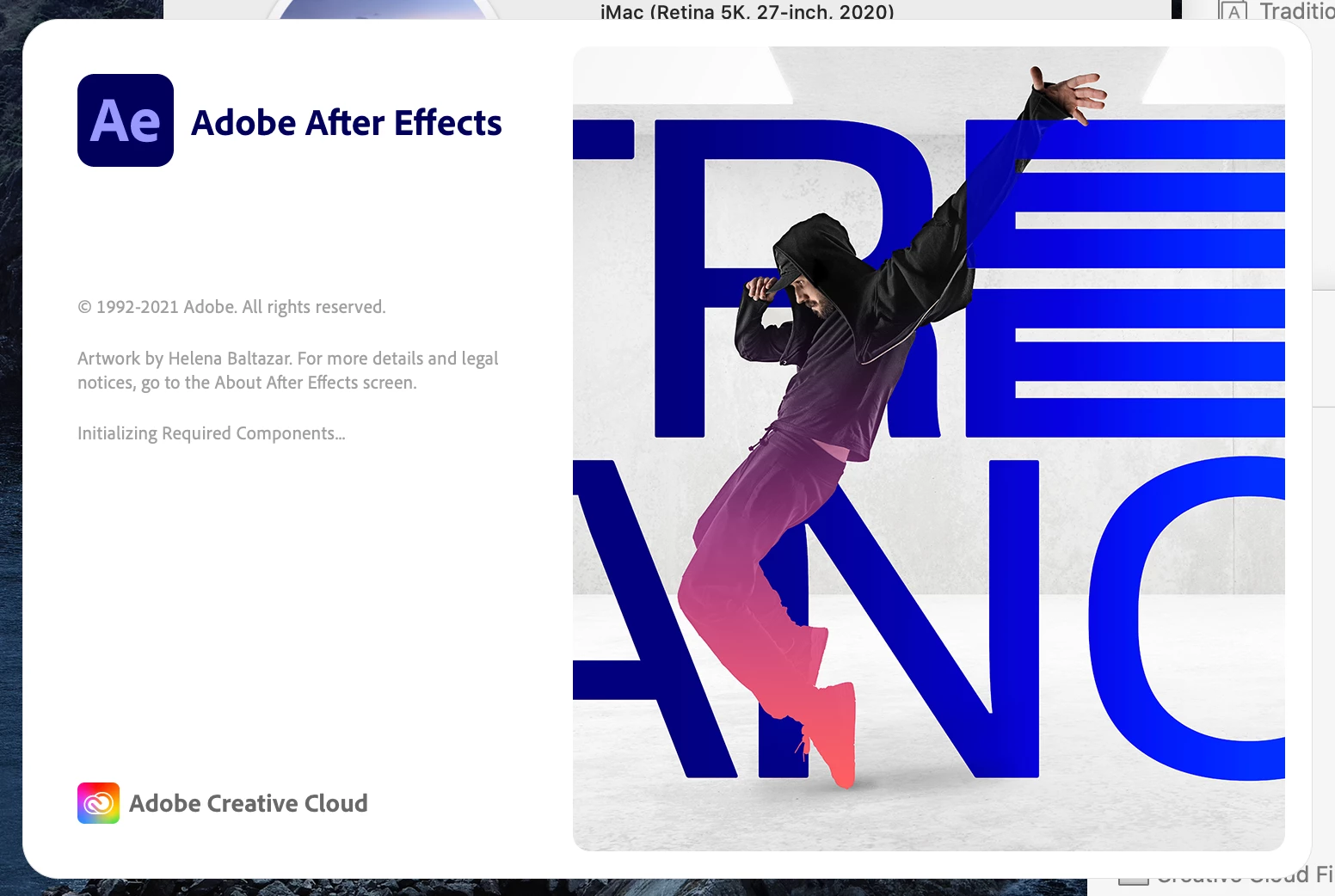Screen dimensions: 1335x896
Task: Click the 'Initializing Required Components...' status text
Action: [x=212, y=433]
